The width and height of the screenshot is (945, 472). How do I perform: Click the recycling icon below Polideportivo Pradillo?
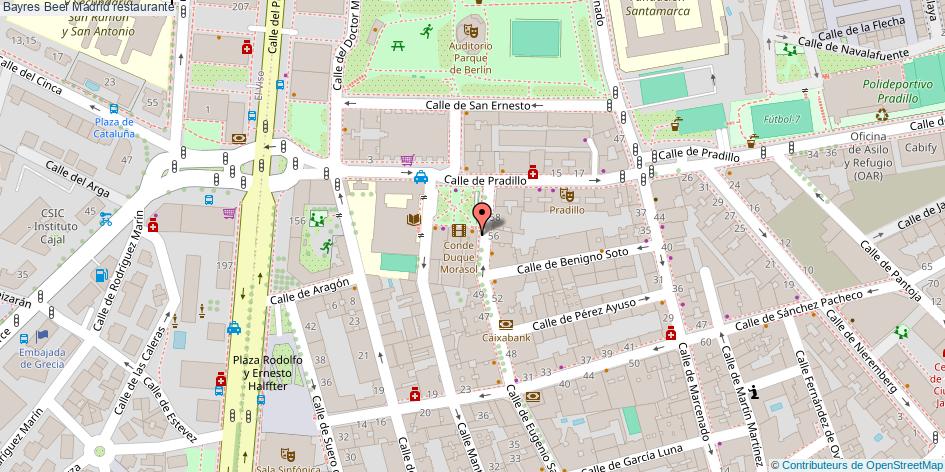(882, 113)
